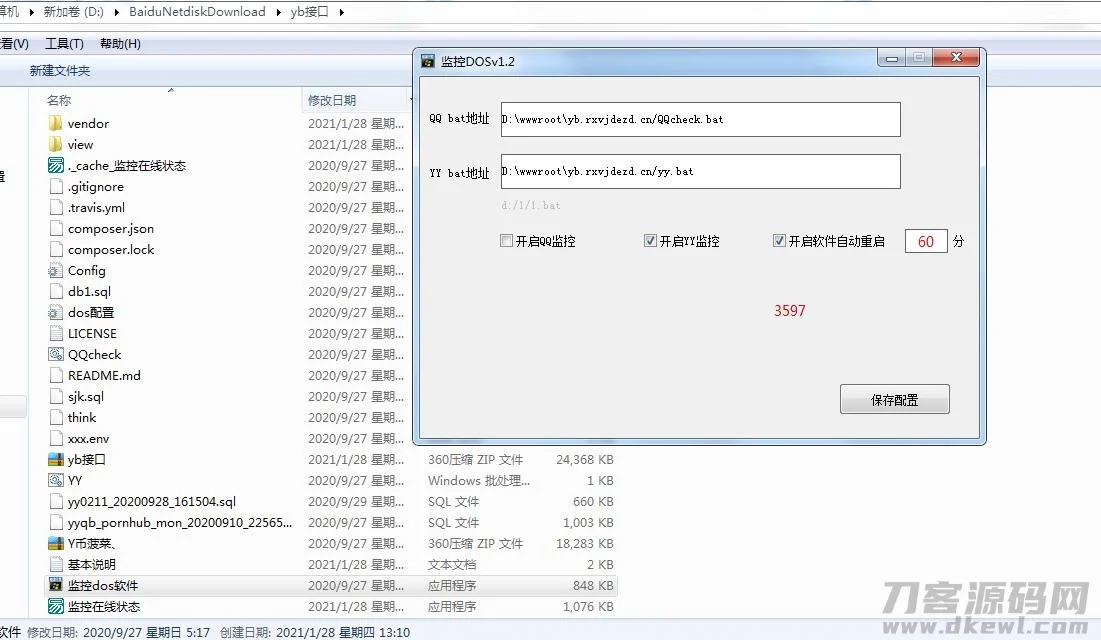Open the 工具(T) menu

63,44
